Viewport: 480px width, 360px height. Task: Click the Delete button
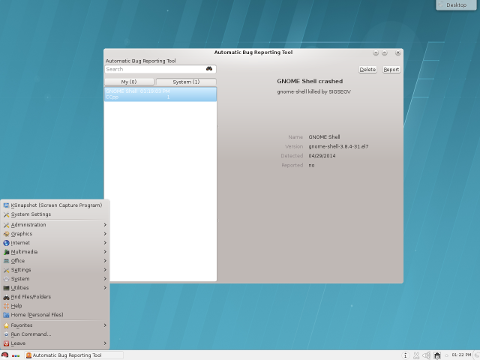368,69
